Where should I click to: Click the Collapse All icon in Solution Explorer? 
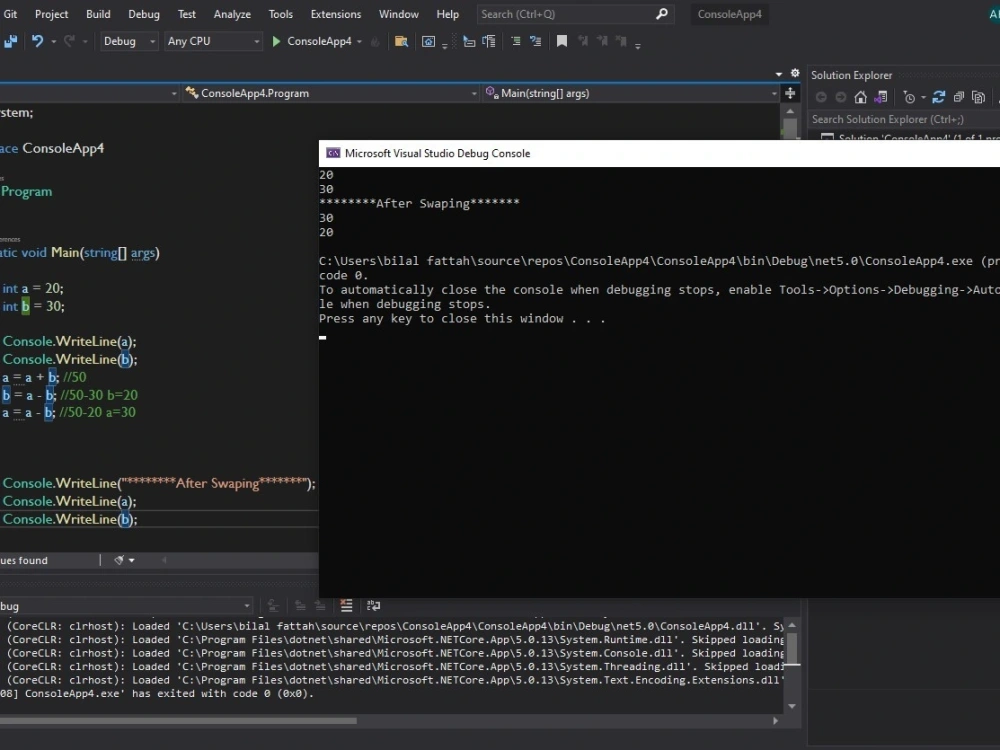tap(959, 98)
